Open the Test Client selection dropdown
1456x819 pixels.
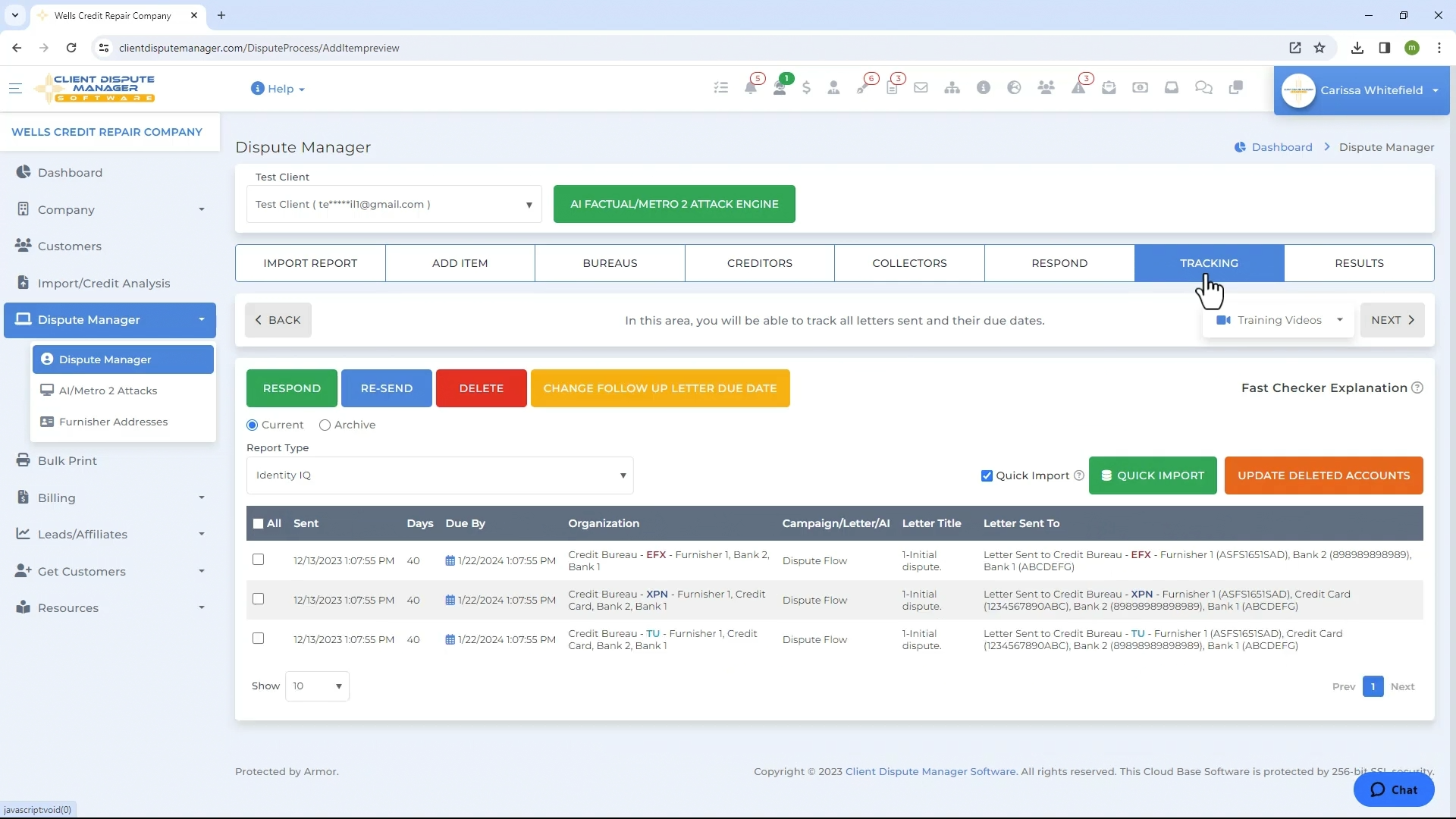394,204
